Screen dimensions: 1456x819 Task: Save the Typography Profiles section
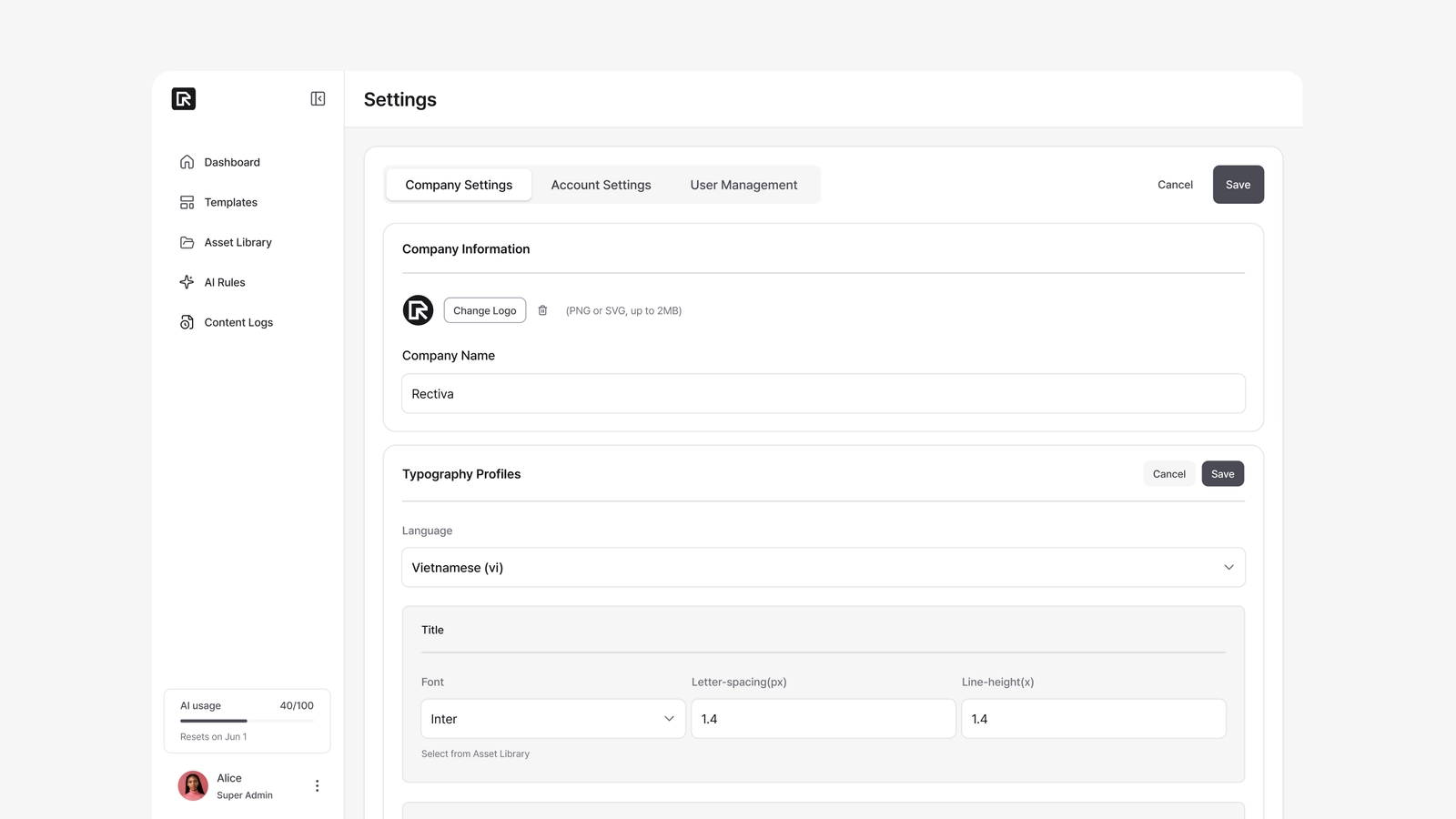point(1222,474)
